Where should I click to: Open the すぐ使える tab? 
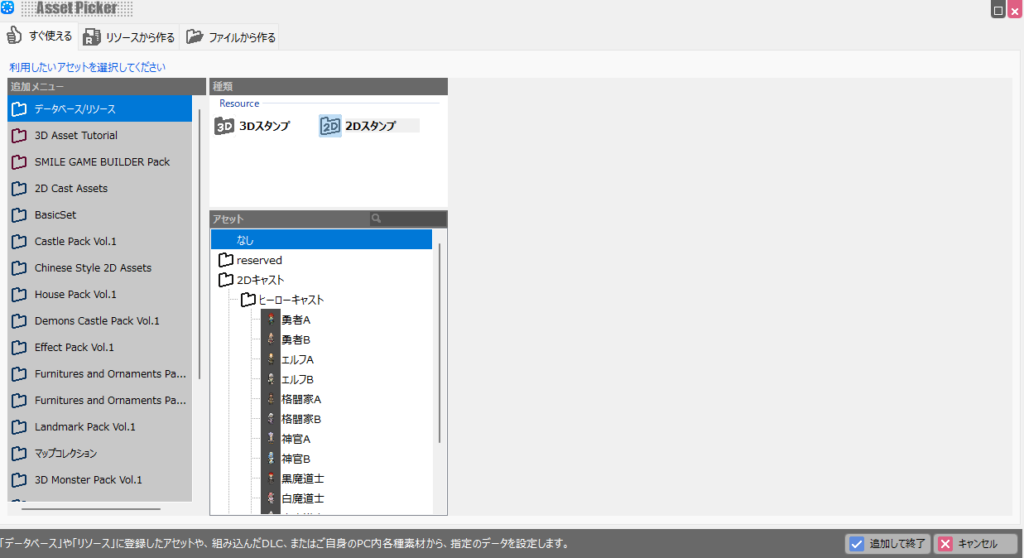pos(40,37)
